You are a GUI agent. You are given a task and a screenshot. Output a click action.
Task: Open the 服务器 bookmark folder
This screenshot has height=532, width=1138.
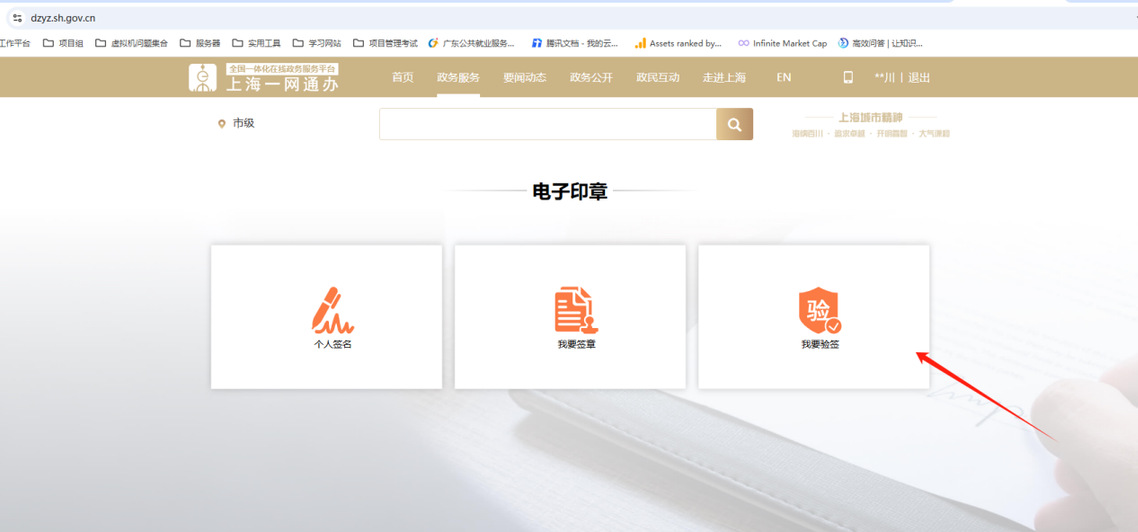[200, 43]
